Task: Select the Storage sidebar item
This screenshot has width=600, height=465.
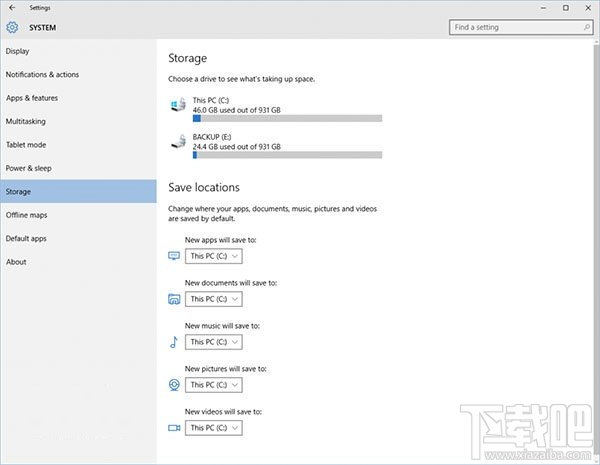Action: 78,191
